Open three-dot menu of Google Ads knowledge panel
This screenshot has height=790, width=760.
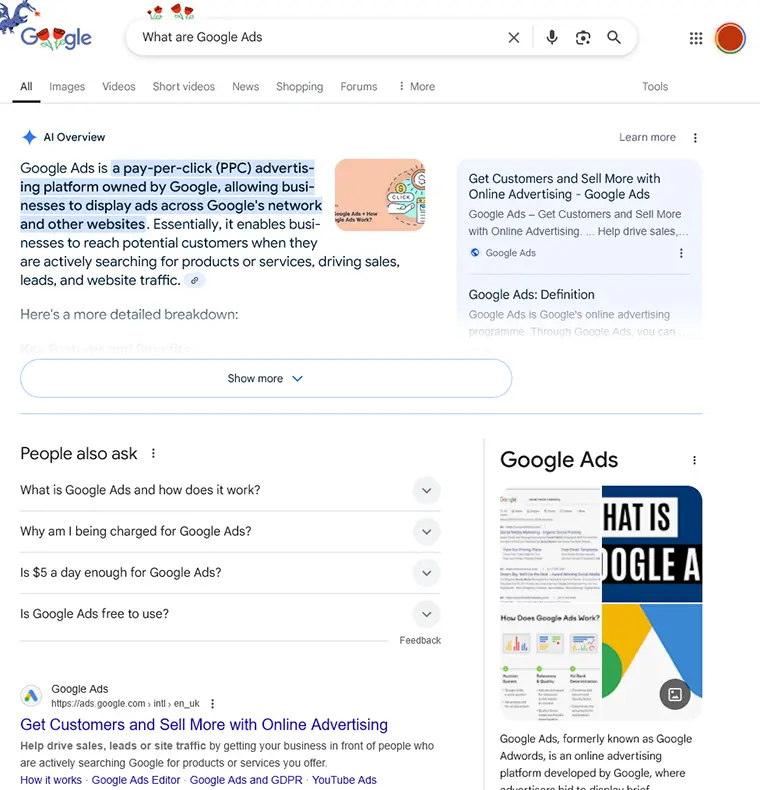tap(694, 460)
